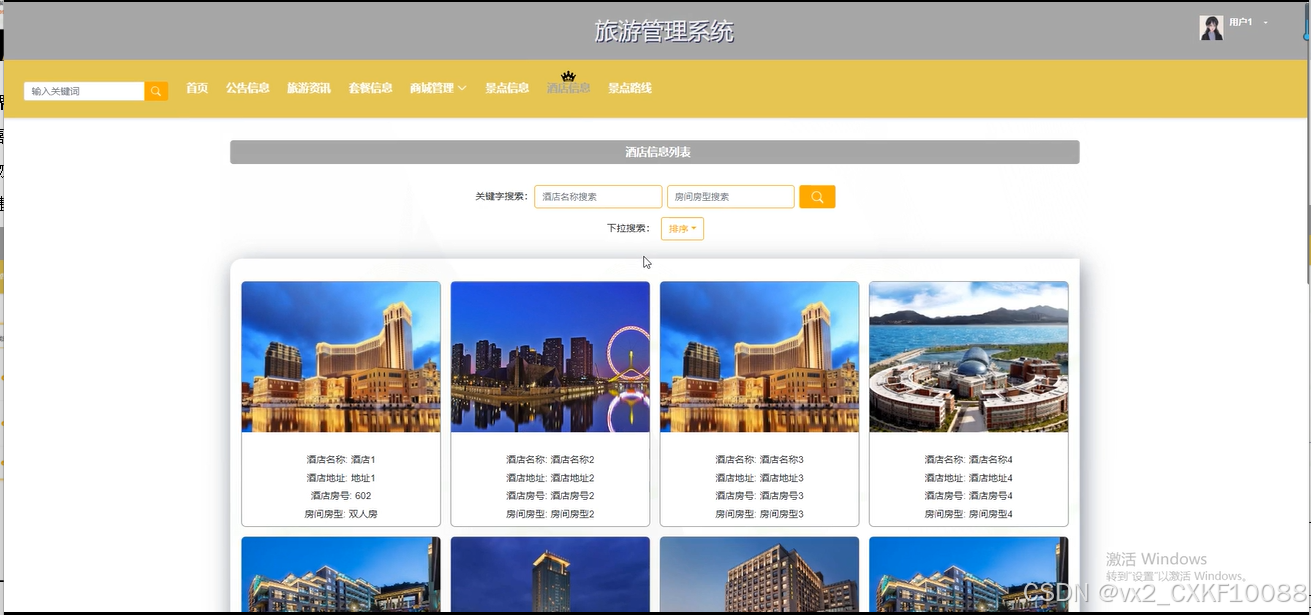Click text 房间房型: 房间房型3
Image resolution: width=1311 pixels, height=615 pixels.
[x=759, y=514]
